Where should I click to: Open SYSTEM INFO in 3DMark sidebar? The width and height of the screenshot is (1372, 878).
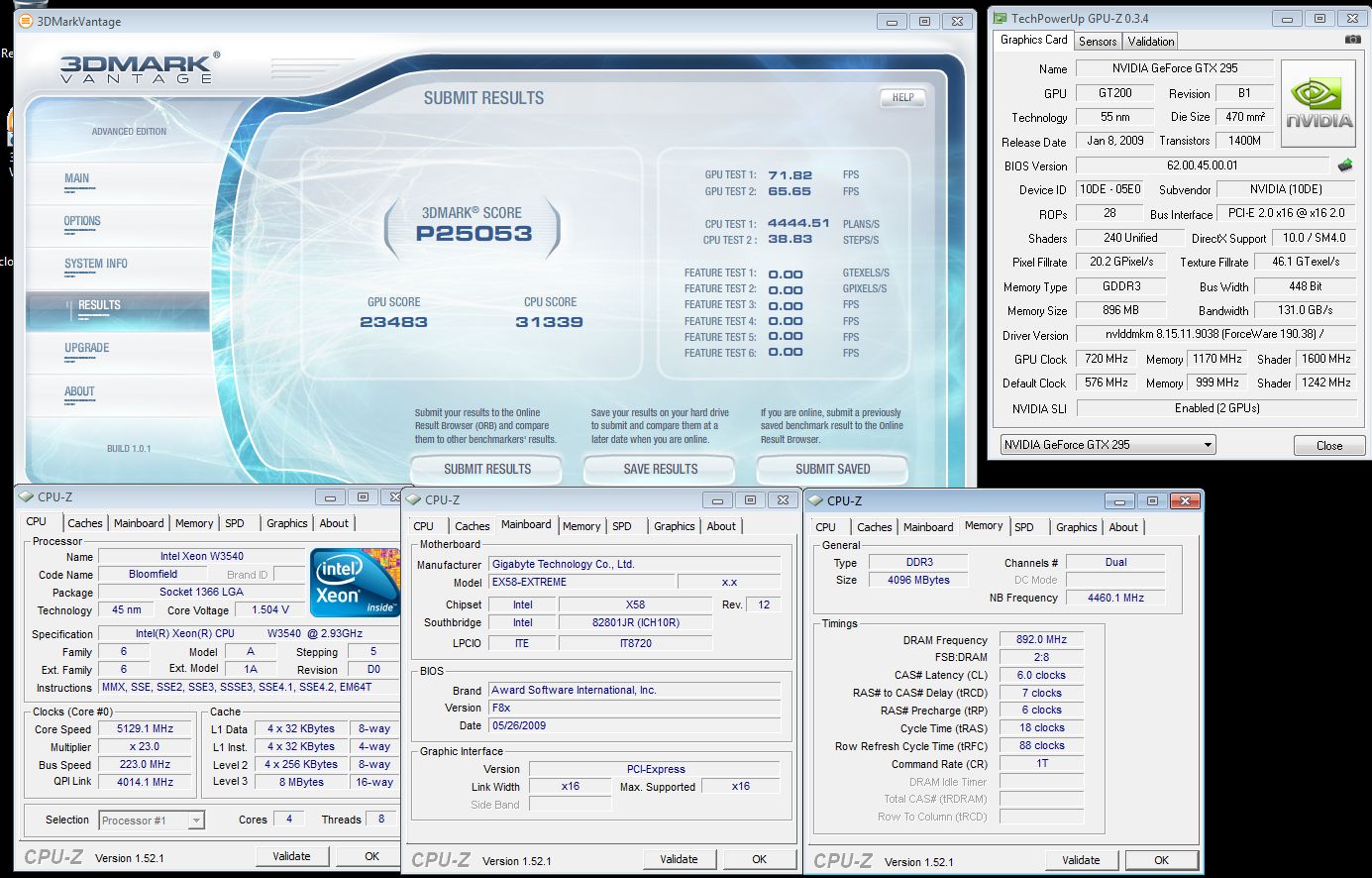(x=96, y=264)
